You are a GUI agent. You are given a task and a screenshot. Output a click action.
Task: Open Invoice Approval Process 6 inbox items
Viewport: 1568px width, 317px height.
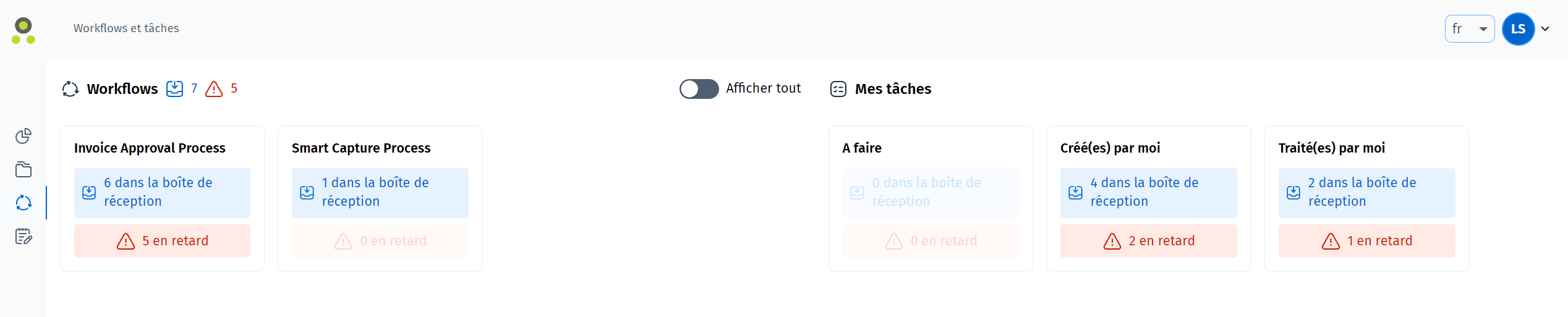coord(162,193)
